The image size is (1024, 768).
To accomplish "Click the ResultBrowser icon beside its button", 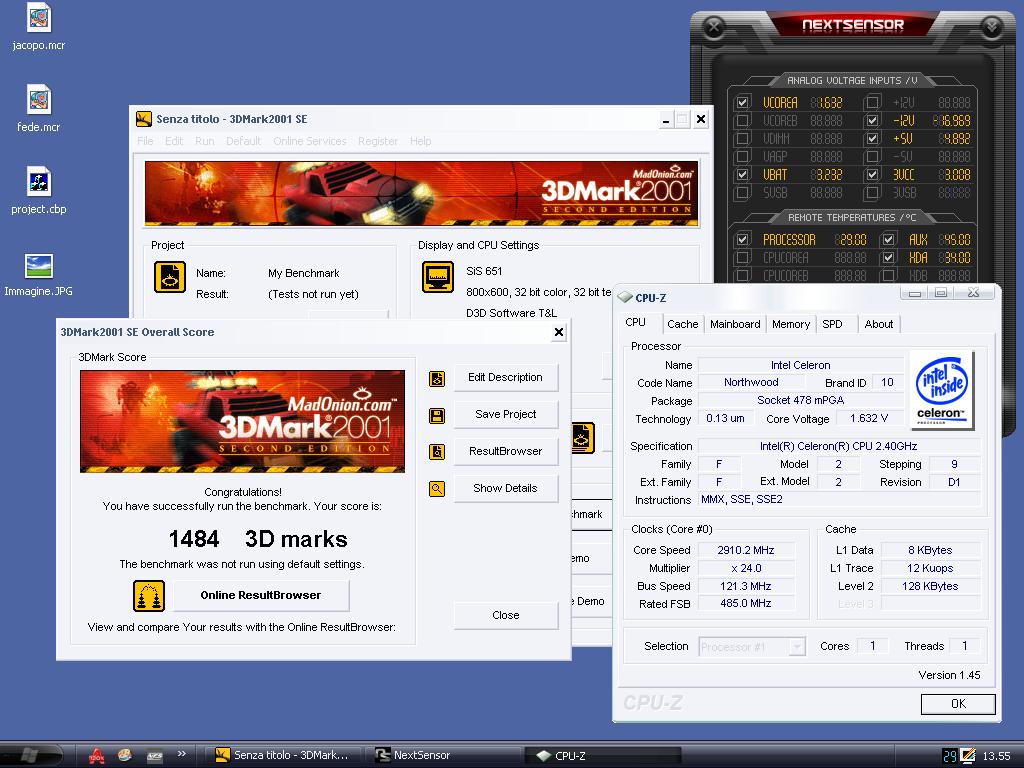I will pos(437,452).
